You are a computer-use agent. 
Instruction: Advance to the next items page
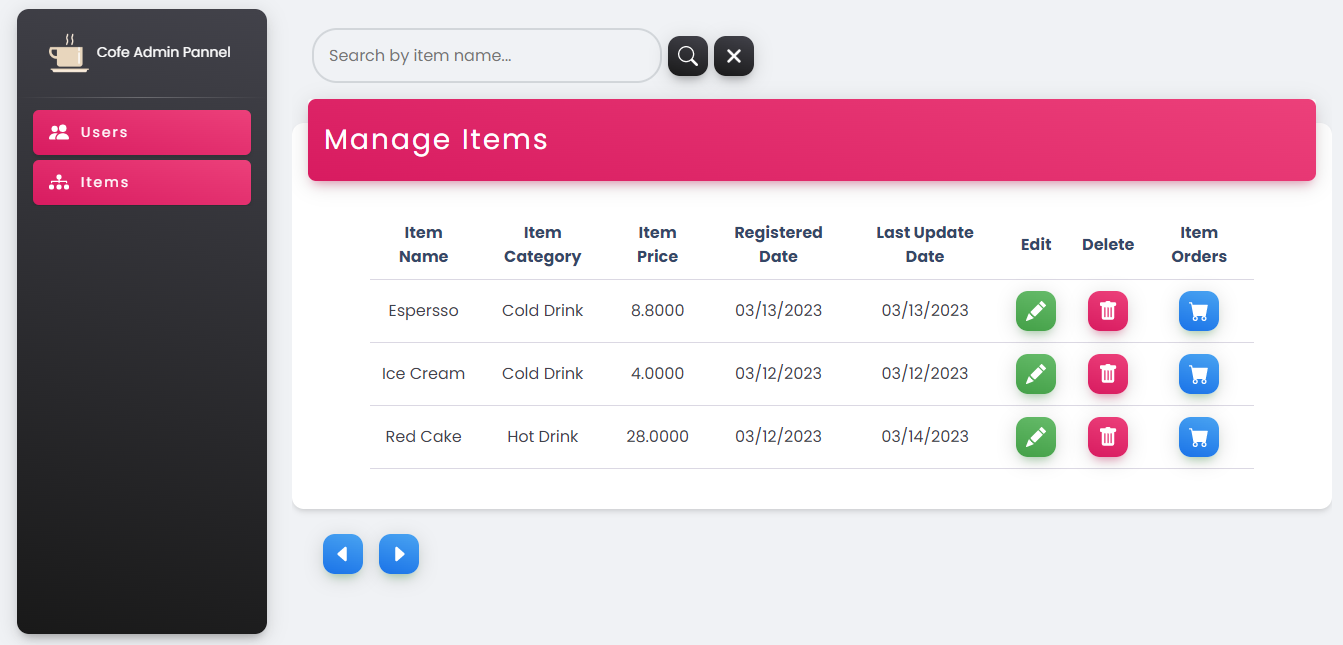tap(399, 553)
